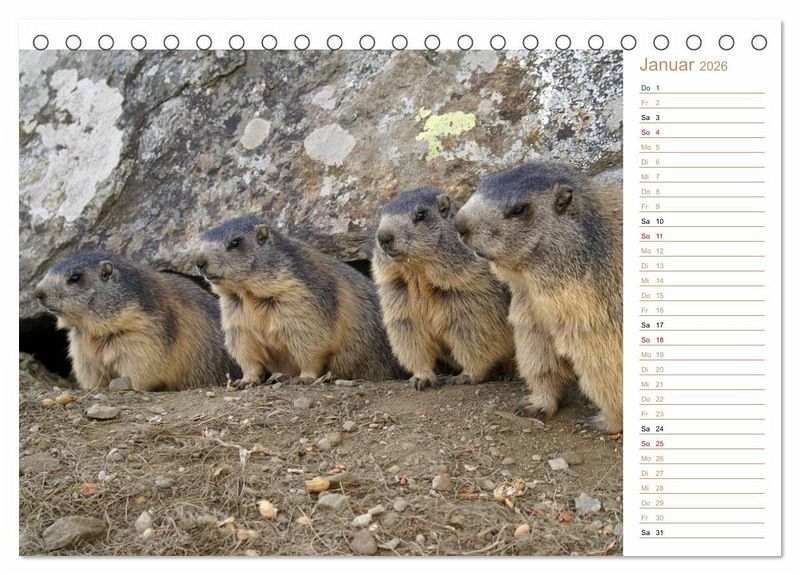800x575 pixels.
Task: Select the 'Di 20' calendar row
Action: pos(702,369)
